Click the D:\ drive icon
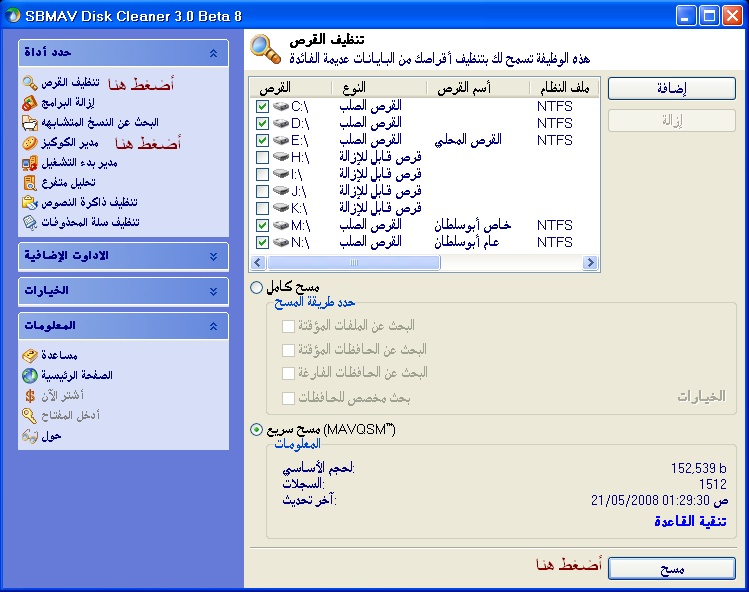749x592 pixels. coord(281,123)
